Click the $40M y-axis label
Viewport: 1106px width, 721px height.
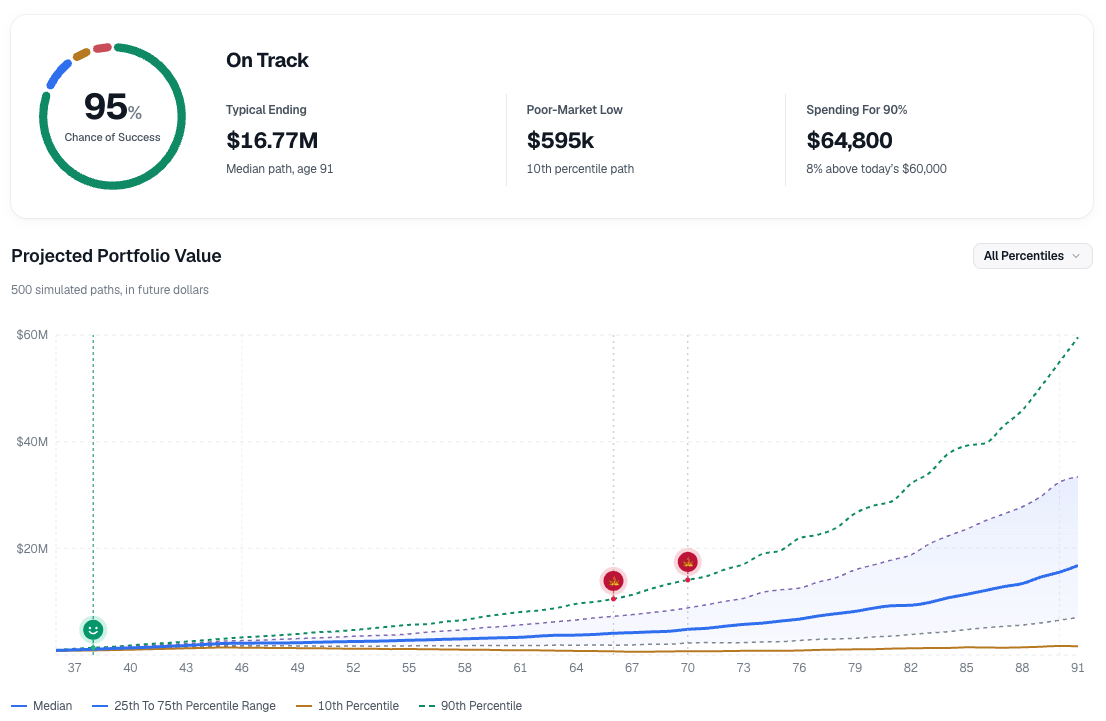[x=32, y=442]
